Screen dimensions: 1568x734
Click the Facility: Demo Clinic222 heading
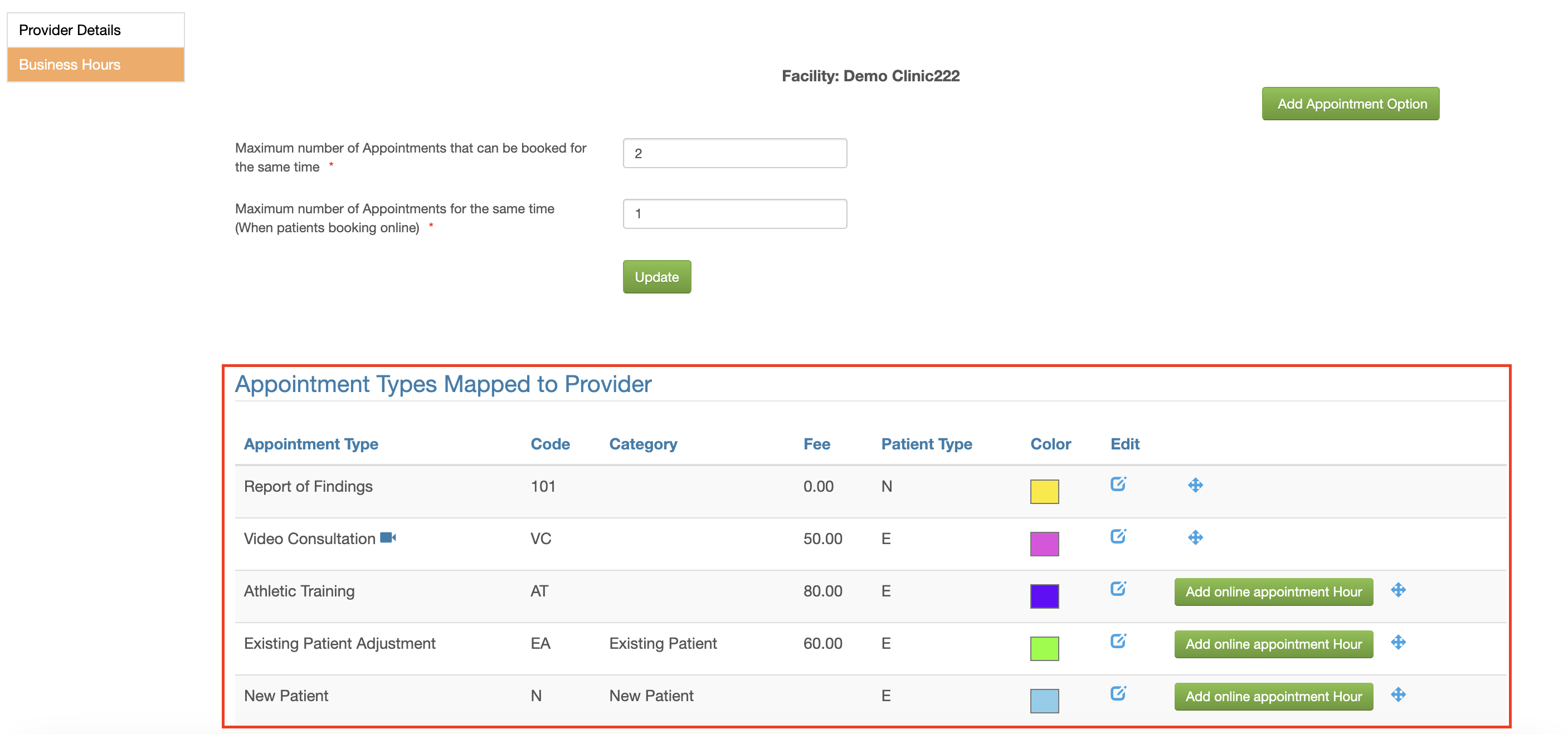click(x=870, y=76)
